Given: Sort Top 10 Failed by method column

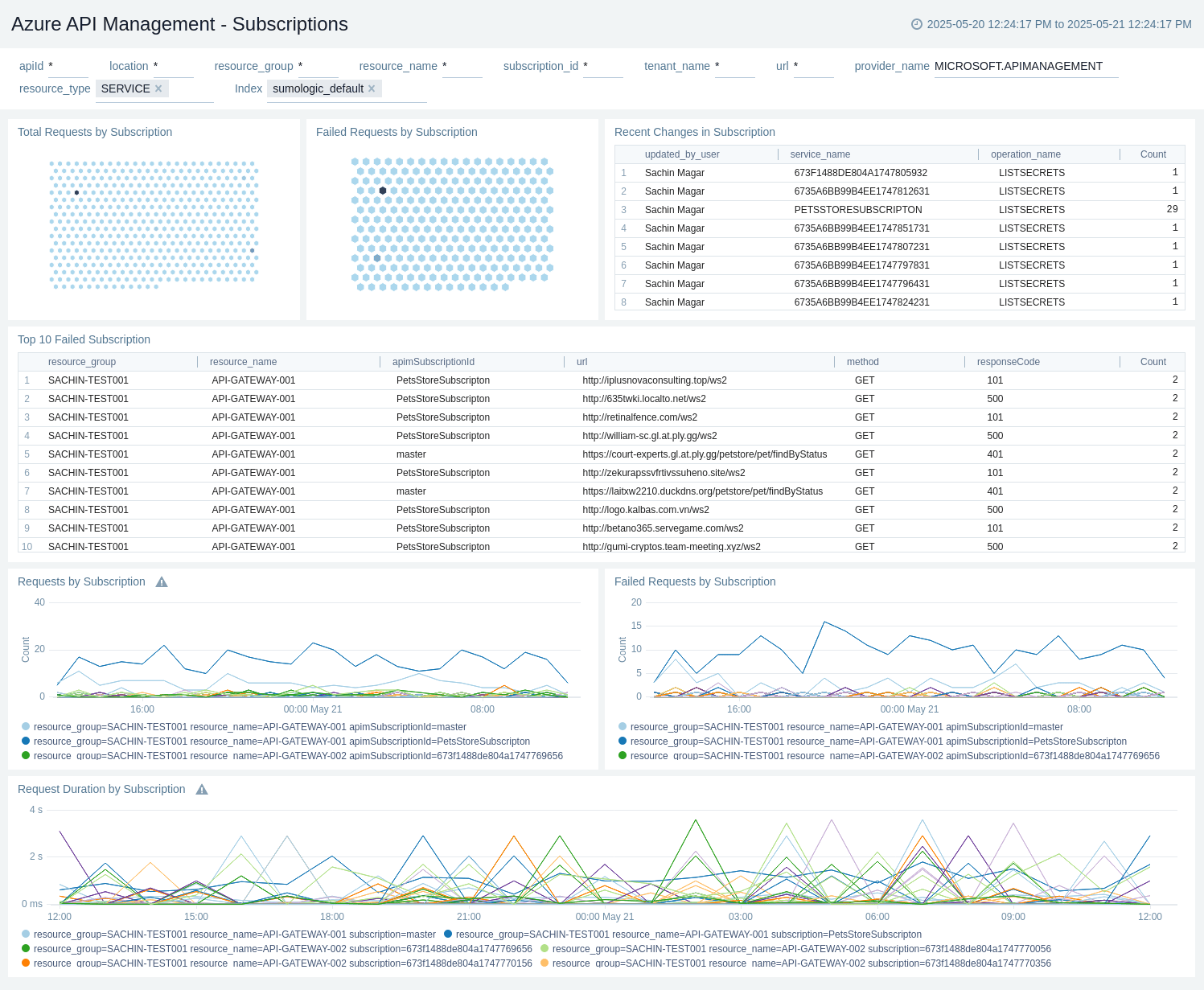Looking at the screenshot, I should coord(863,362).
